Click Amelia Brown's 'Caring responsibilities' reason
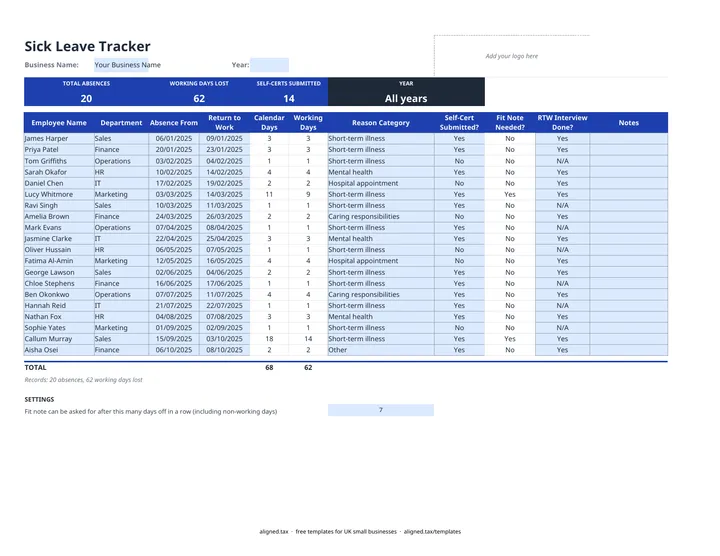Viewport: 720px width, 556px height. click(381, 216)
